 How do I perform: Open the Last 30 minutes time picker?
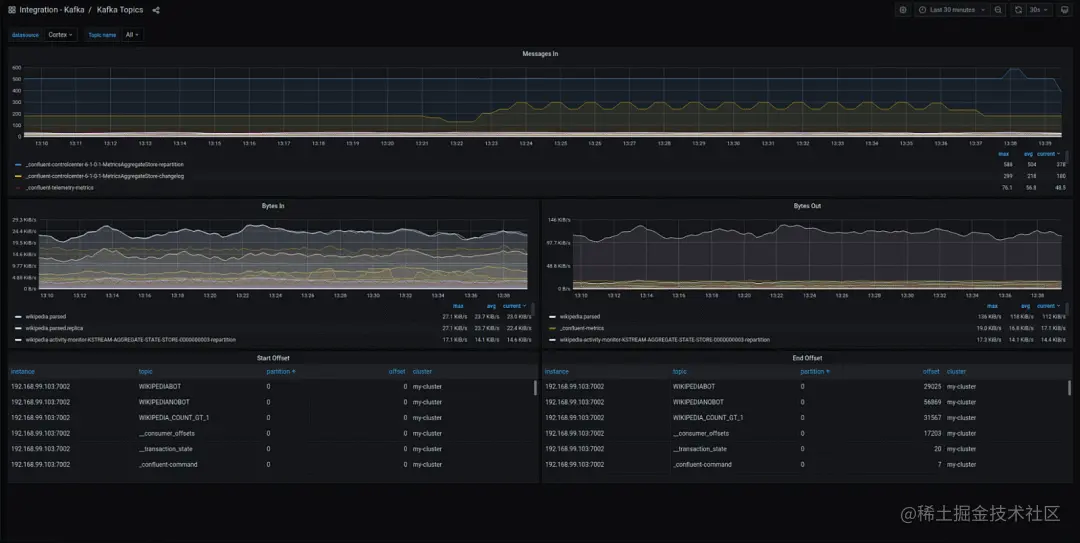pyautogui.click(x=953, y=10)
